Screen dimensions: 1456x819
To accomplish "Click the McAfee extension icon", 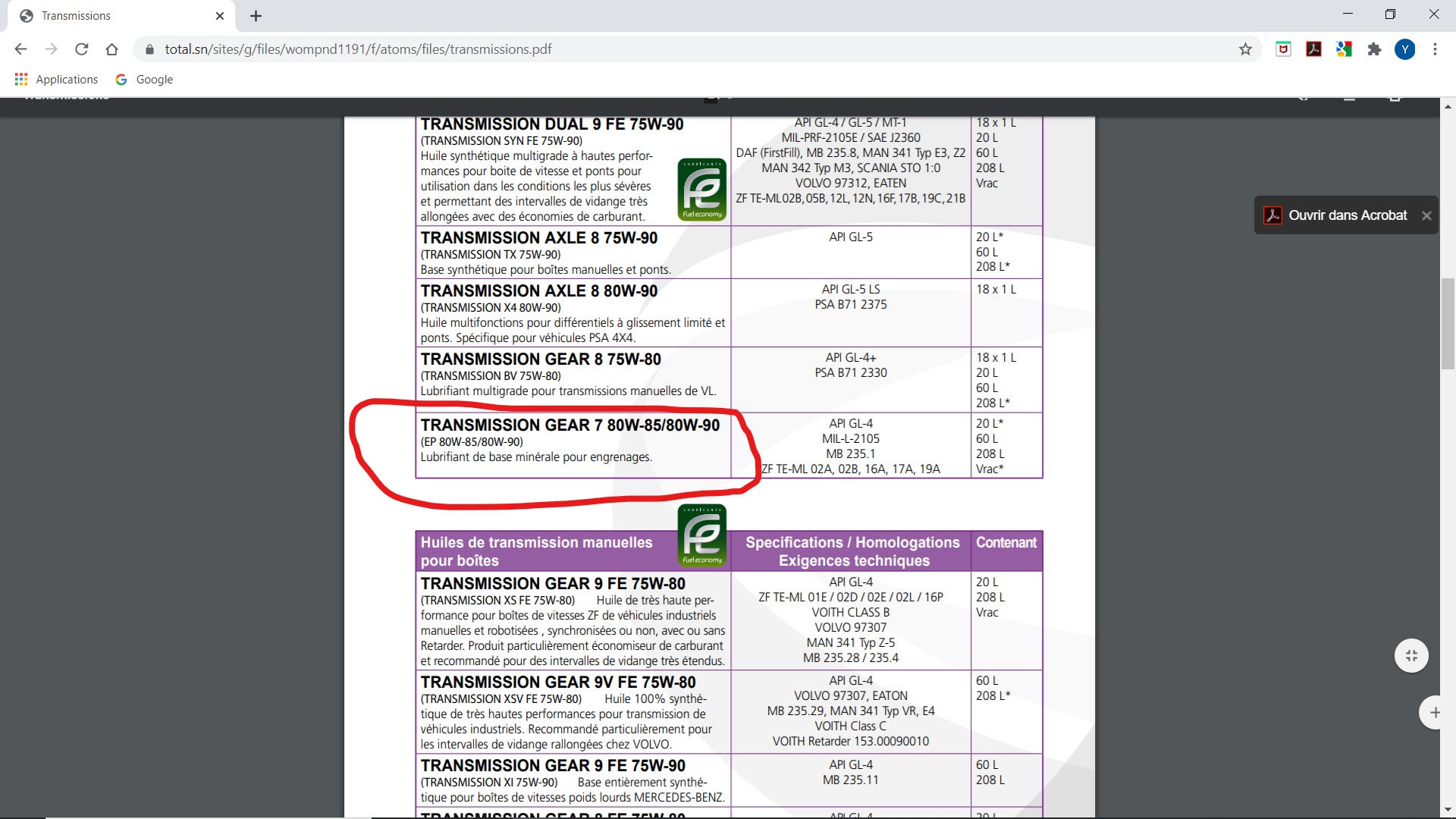I will point(1283,49).
